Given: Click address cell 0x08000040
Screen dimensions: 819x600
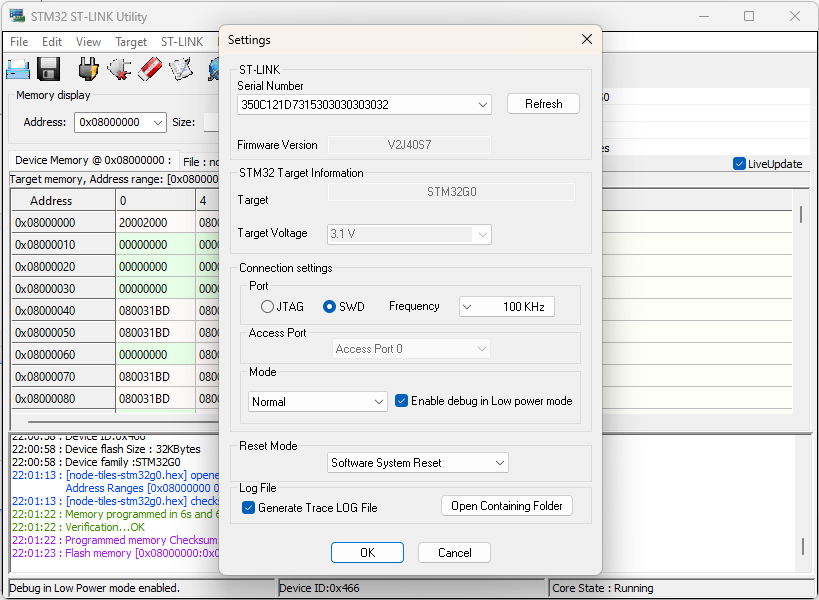Looking at the screenshot, I should [64, 311].
